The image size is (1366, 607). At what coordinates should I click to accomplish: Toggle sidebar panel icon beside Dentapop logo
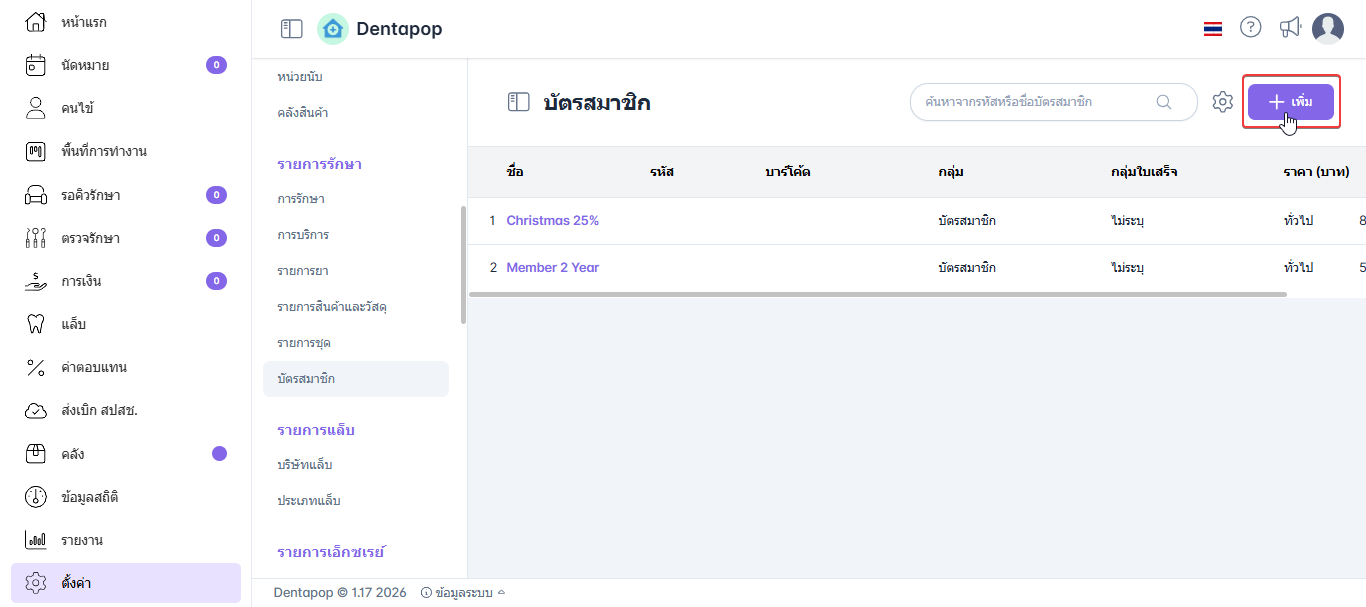291,29
